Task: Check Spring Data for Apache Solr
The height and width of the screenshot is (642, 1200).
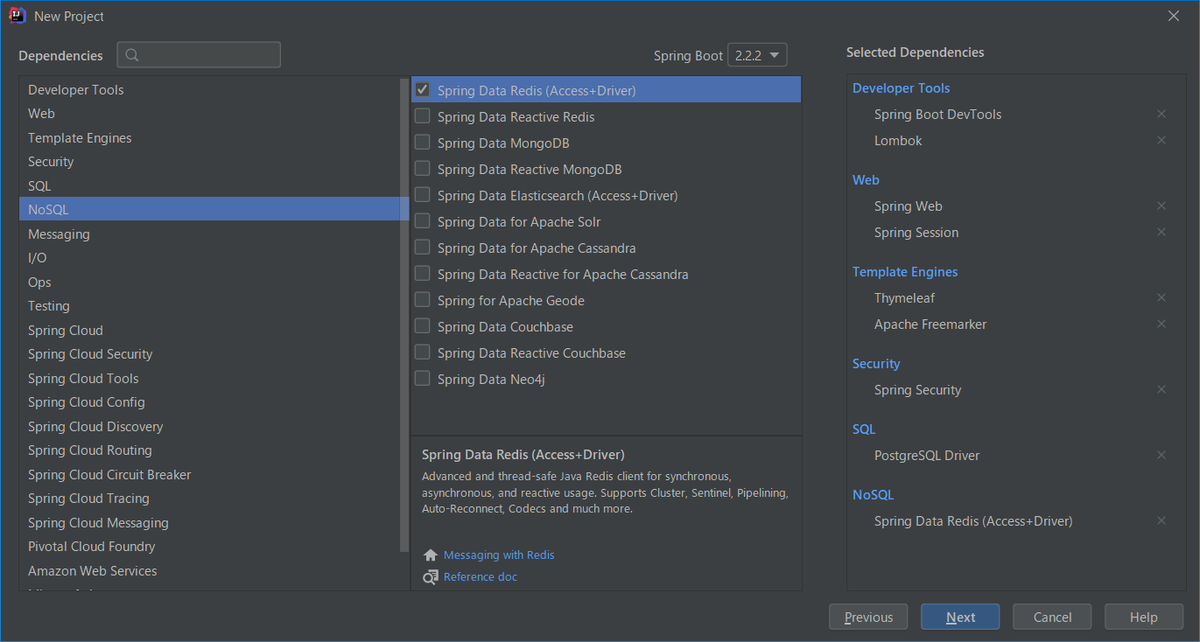Action: [422, 221]
